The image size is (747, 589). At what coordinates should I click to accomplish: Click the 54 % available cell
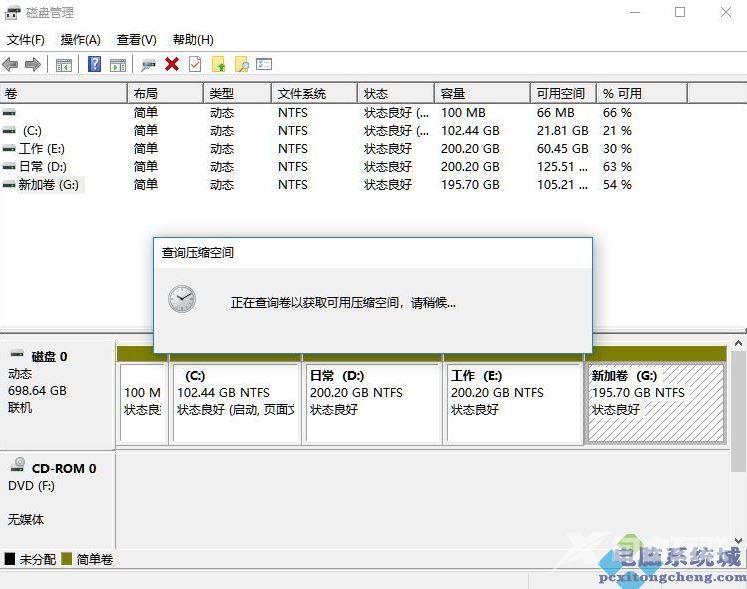[x=617, y=185]
